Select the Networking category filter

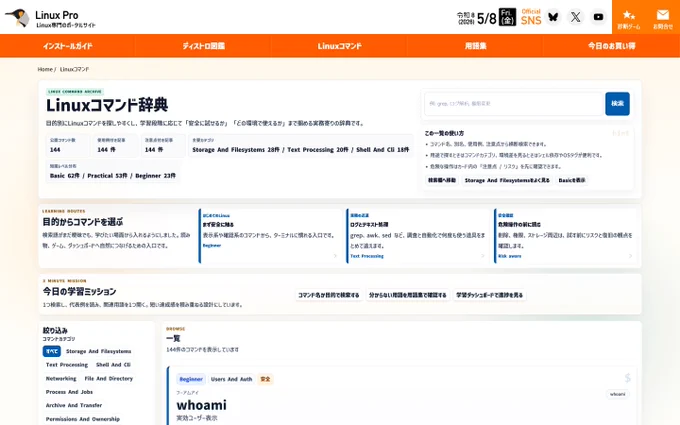click(61, 379)
